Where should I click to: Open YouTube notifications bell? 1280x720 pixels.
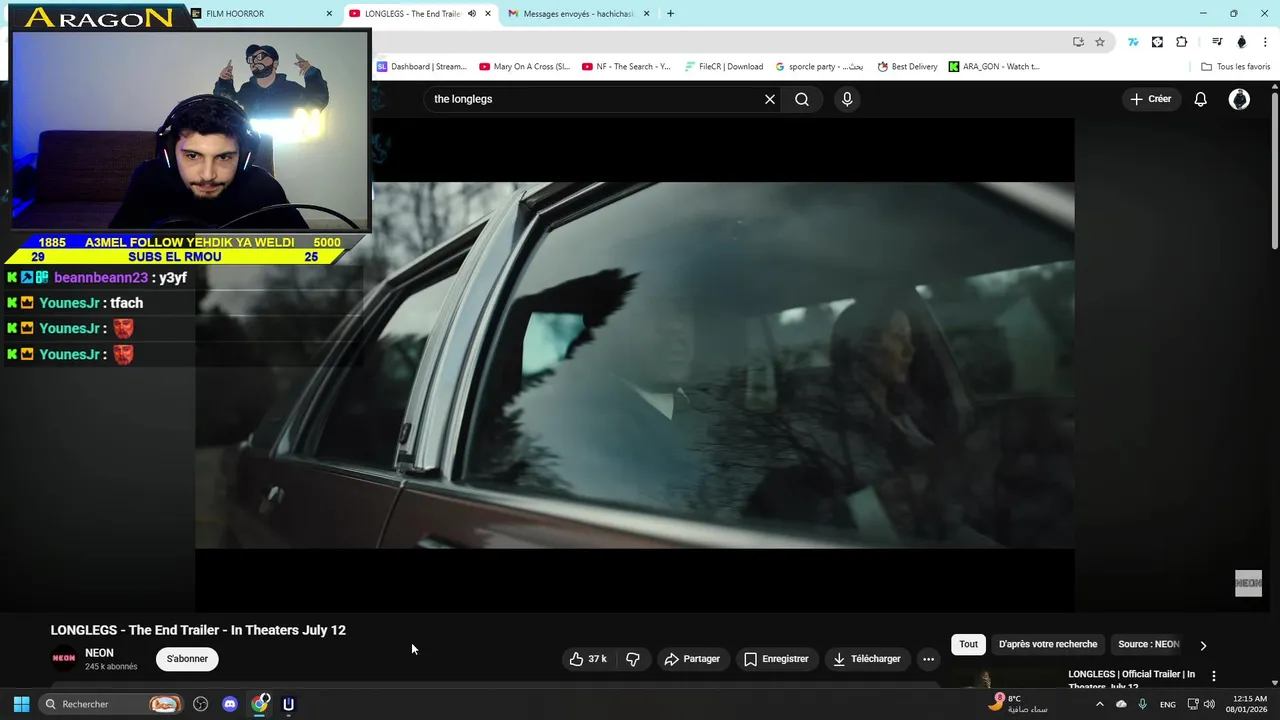point(1200,99)
